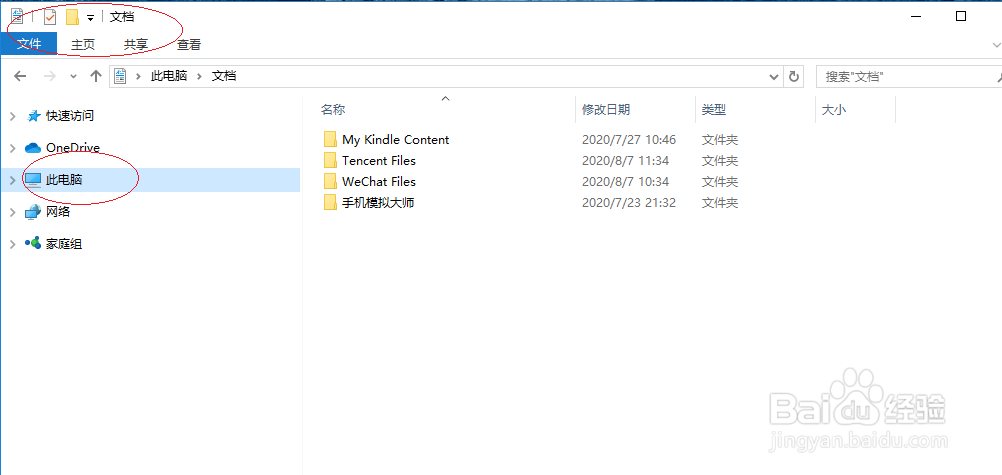Click the My Kindle Content folder icon
The image size is (1002, 475).
click(330, 139)
